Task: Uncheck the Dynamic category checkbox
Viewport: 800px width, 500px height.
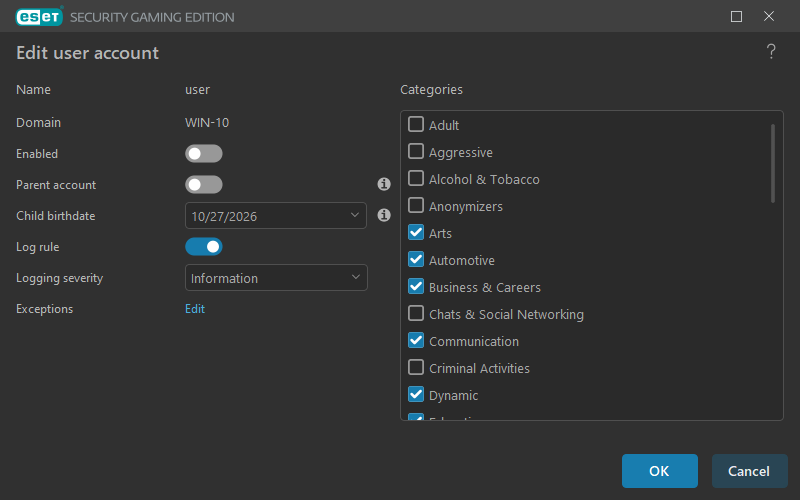Action: point(416,394)
